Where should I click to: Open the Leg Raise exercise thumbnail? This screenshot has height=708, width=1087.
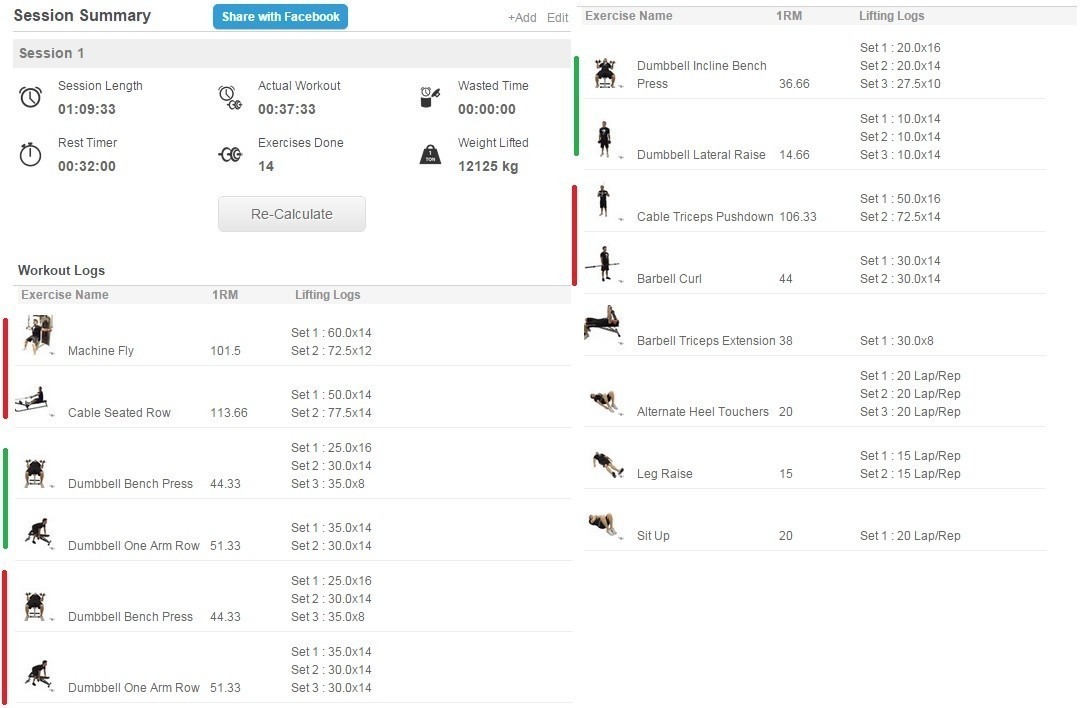coord(606,463)
